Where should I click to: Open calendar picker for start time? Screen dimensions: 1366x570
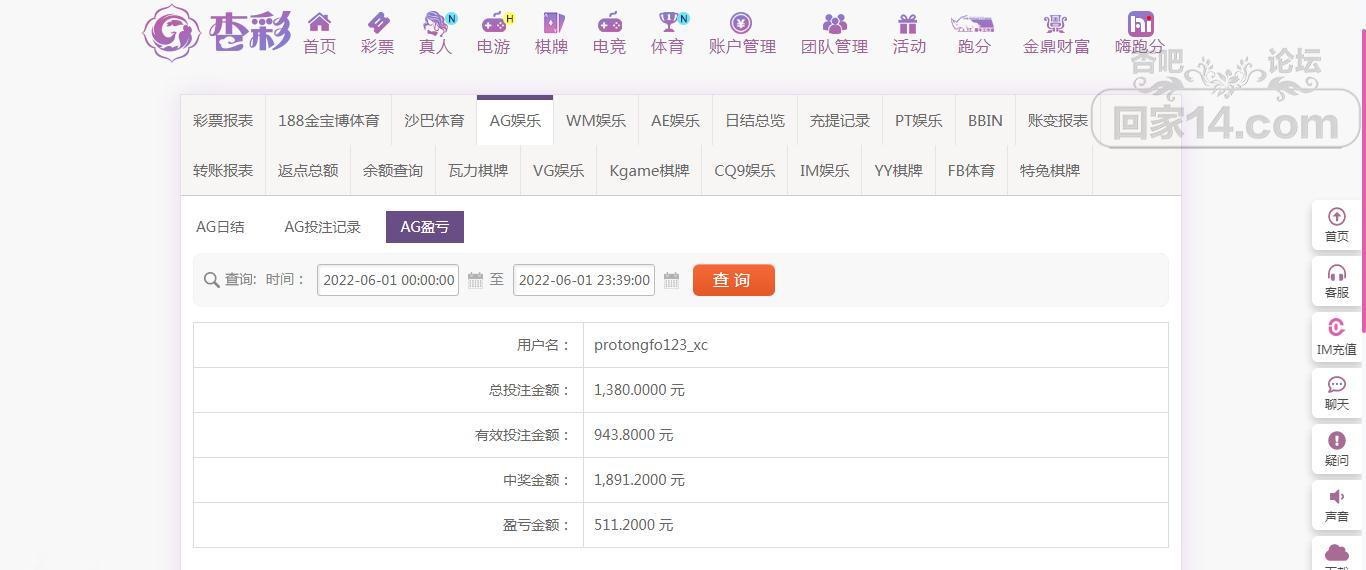476,281
